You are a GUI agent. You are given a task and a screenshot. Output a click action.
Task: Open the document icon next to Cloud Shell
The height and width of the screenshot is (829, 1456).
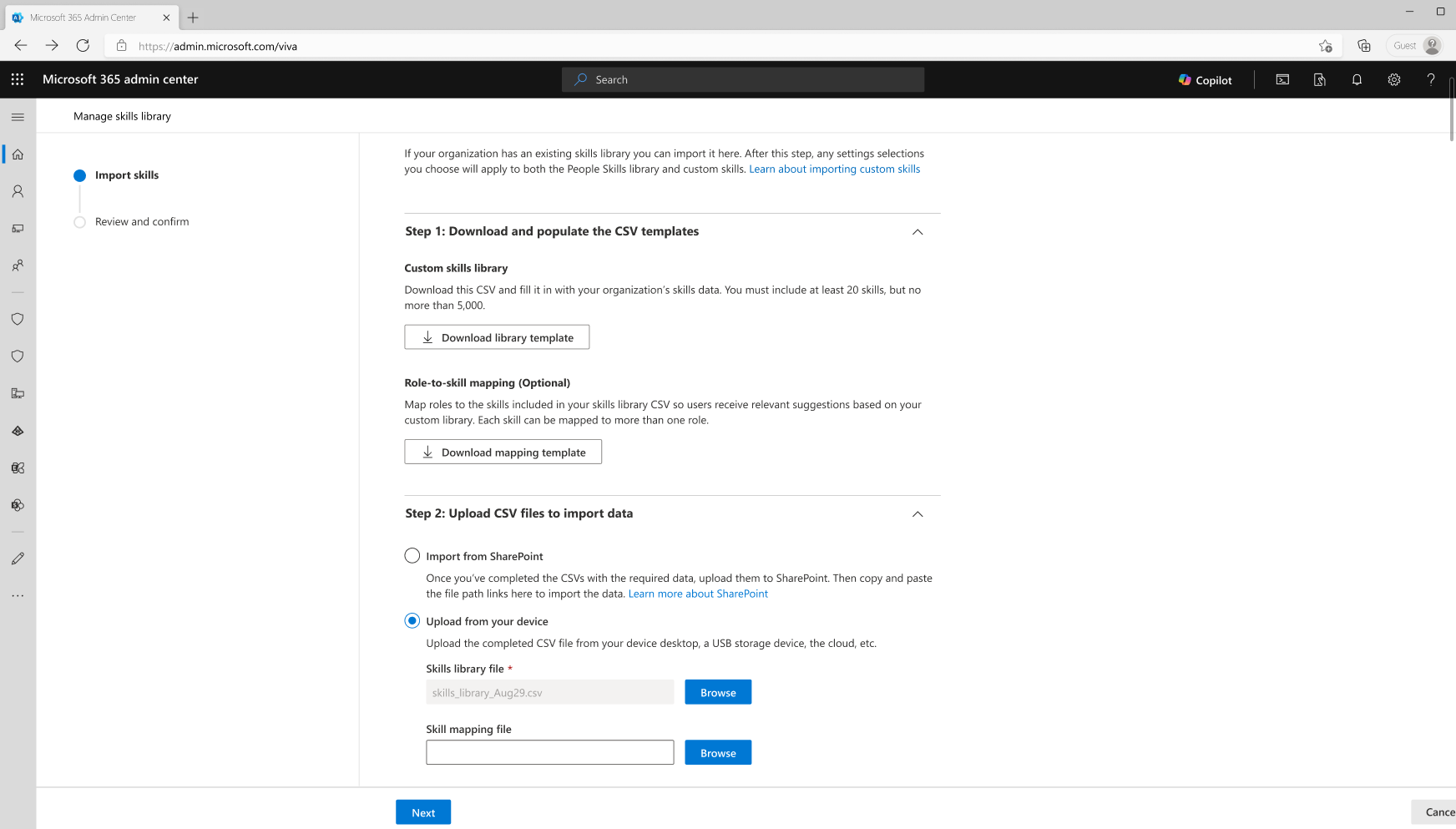tap(1320, 80)
